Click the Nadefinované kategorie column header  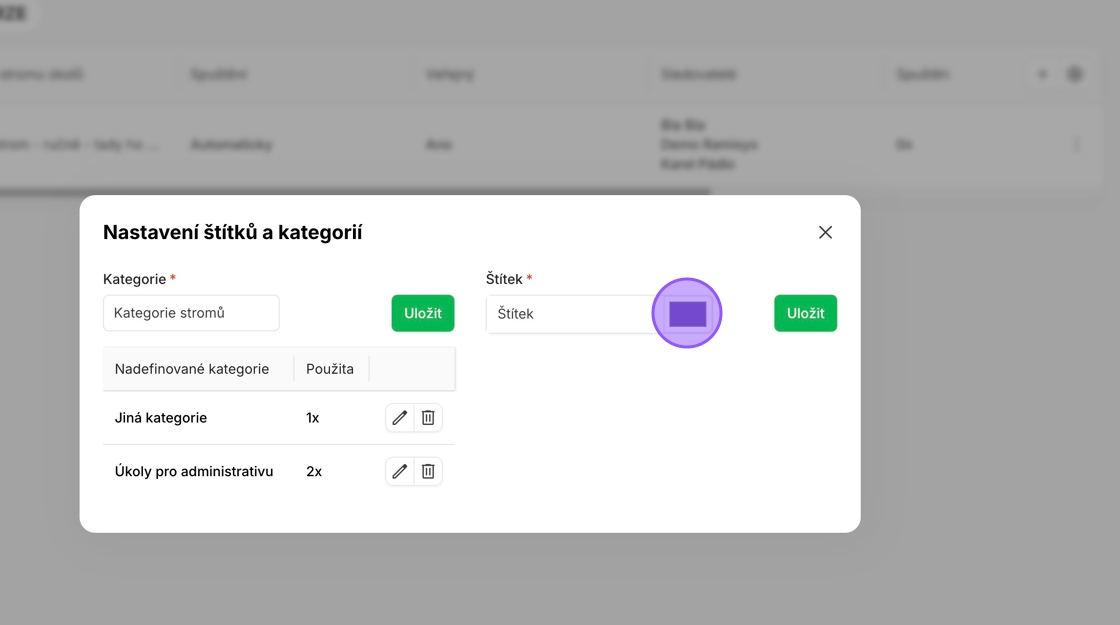click(x=192, y=369)
